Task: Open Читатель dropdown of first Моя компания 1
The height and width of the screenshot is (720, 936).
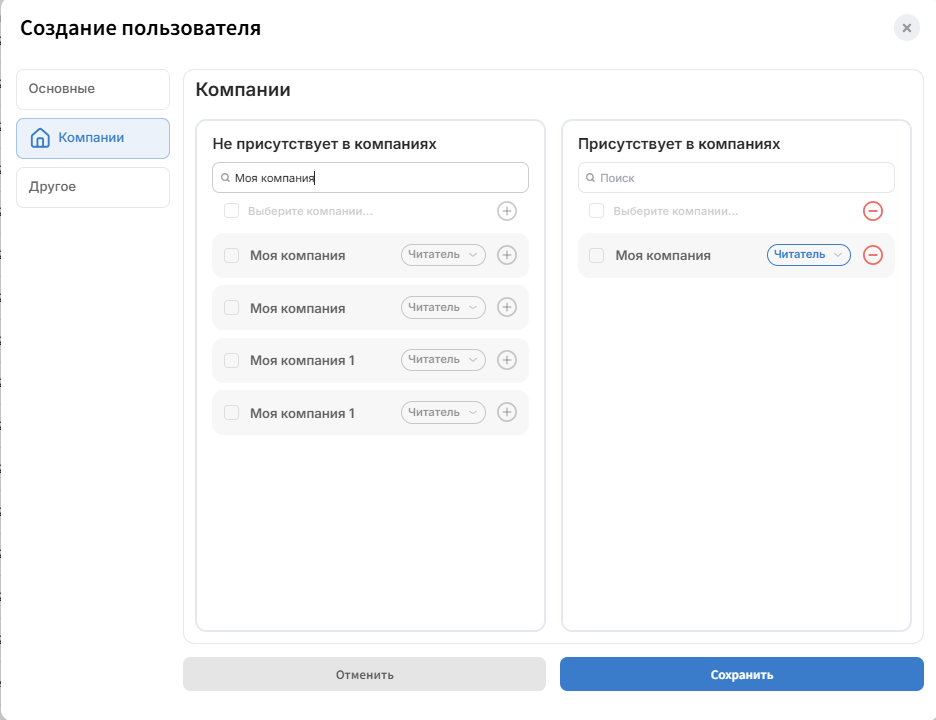Action: [x=443, y=360]
